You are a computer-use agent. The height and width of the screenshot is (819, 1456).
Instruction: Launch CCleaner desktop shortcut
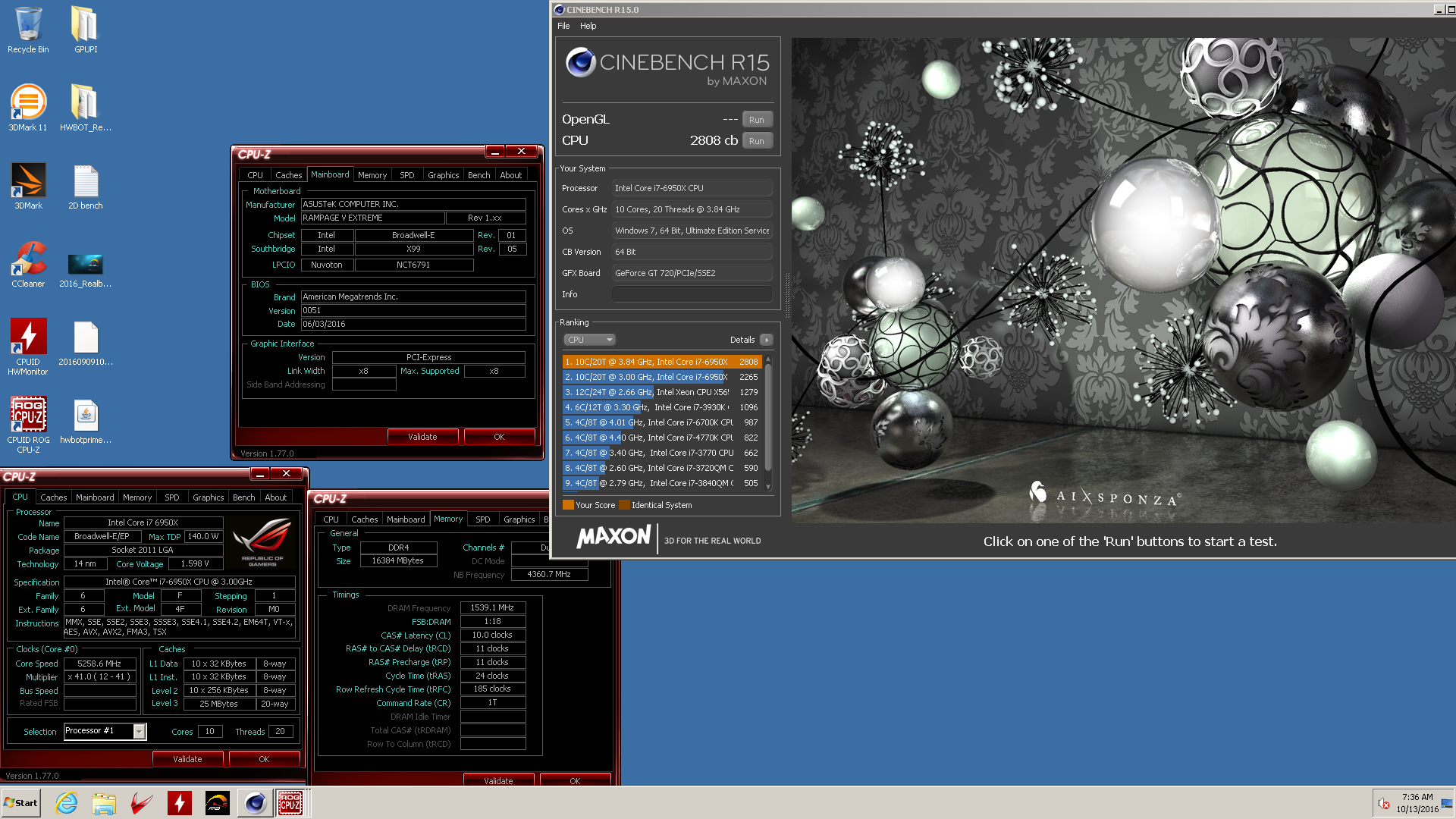pos(28,265)
